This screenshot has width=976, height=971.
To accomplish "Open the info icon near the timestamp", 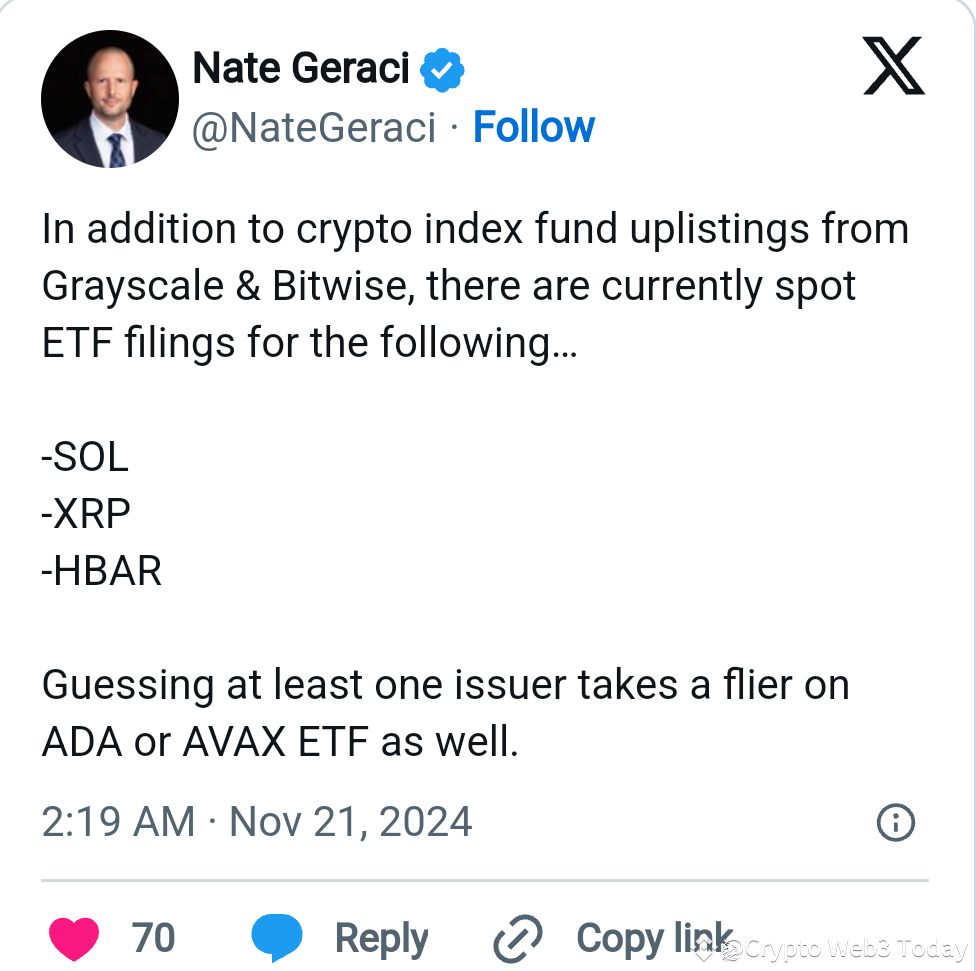I will 896,822.
